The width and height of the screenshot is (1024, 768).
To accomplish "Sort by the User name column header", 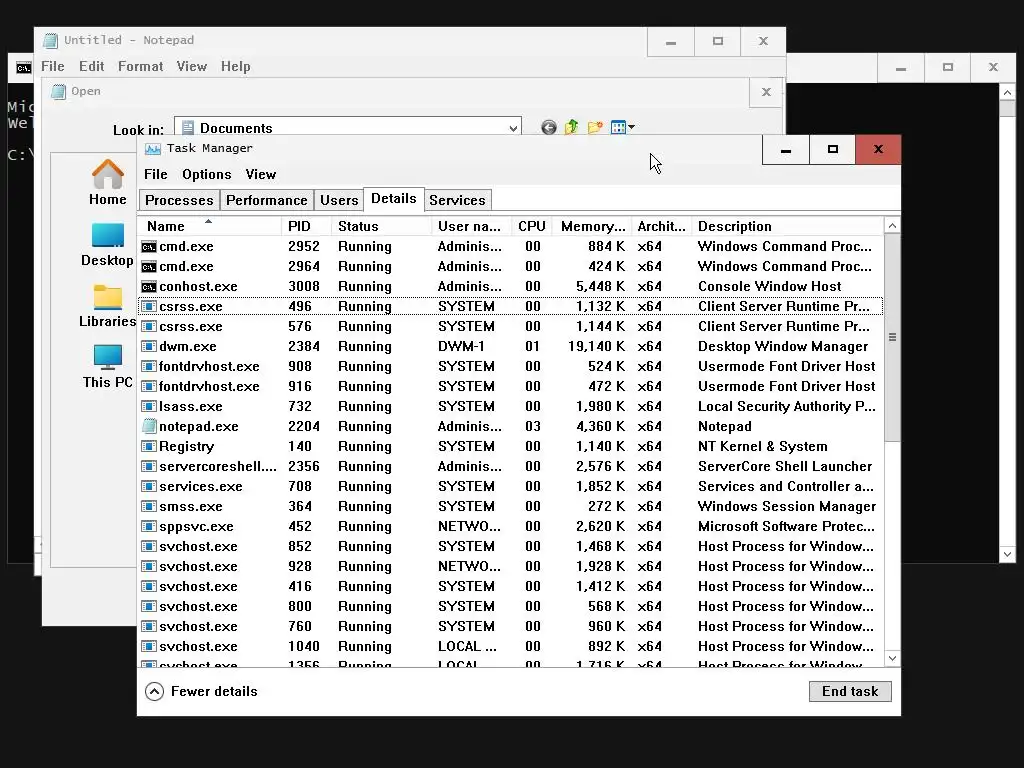I will pos(470,227).
